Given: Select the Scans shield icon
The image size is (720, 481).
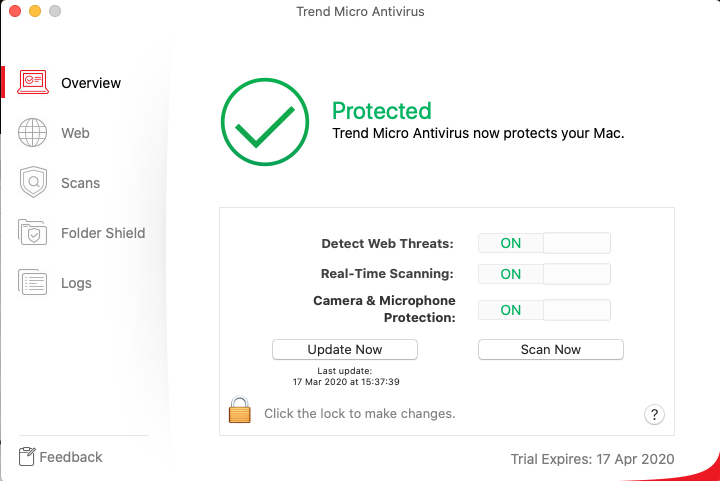Looking at the screenshot, I should tap(34, 183).
